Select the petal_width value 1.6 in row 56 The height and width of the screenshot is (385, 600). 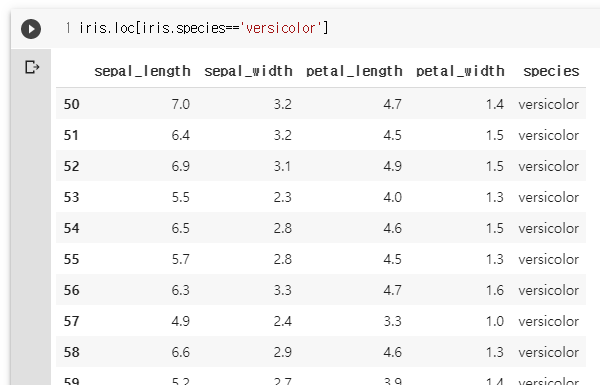[494, 290]
